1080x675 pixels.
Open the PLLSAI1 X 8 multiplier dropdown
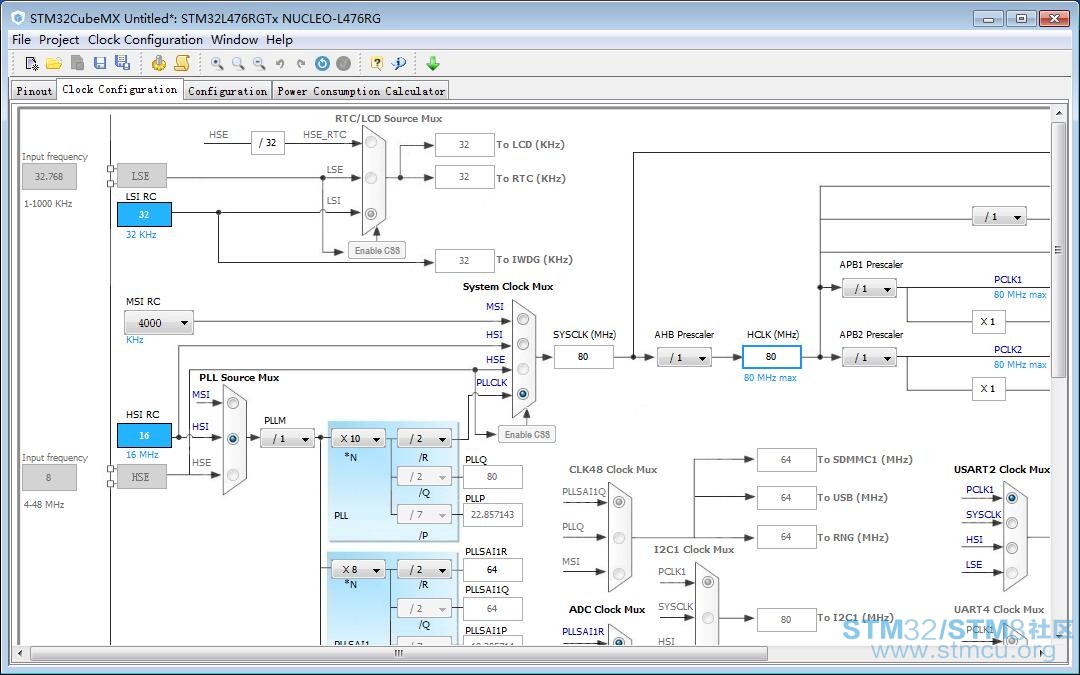coord(359,570)
